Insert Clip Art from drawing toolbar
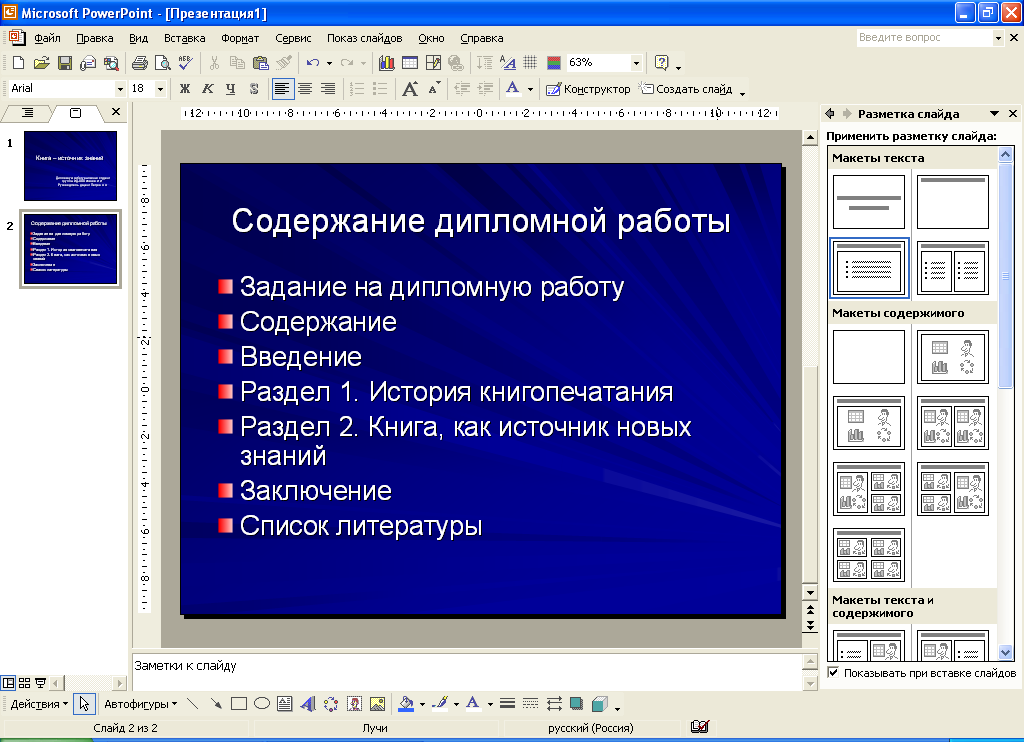 click(355, 703)
